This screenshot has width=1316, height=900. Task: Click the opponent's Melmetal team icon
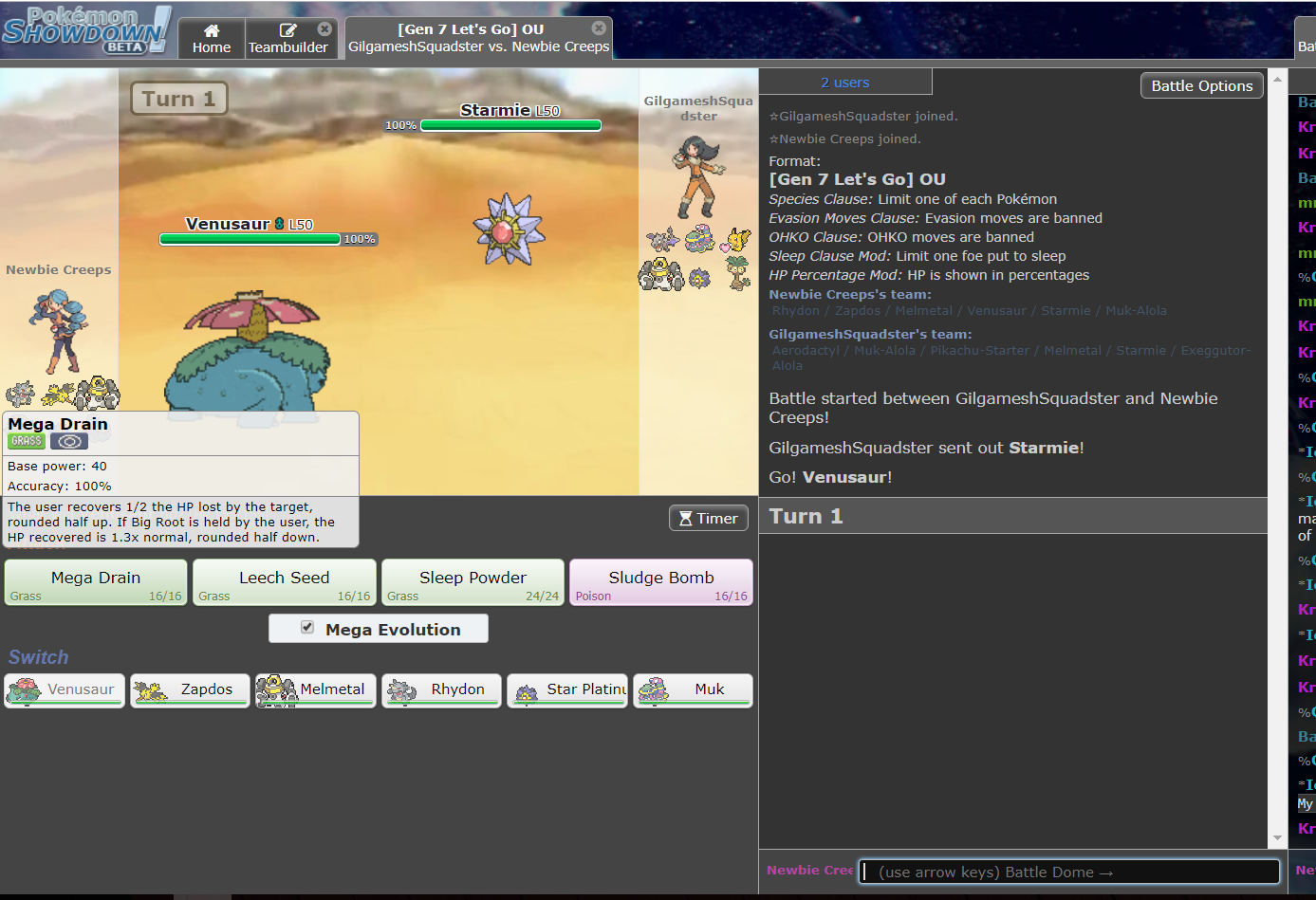tap(661, 275)
